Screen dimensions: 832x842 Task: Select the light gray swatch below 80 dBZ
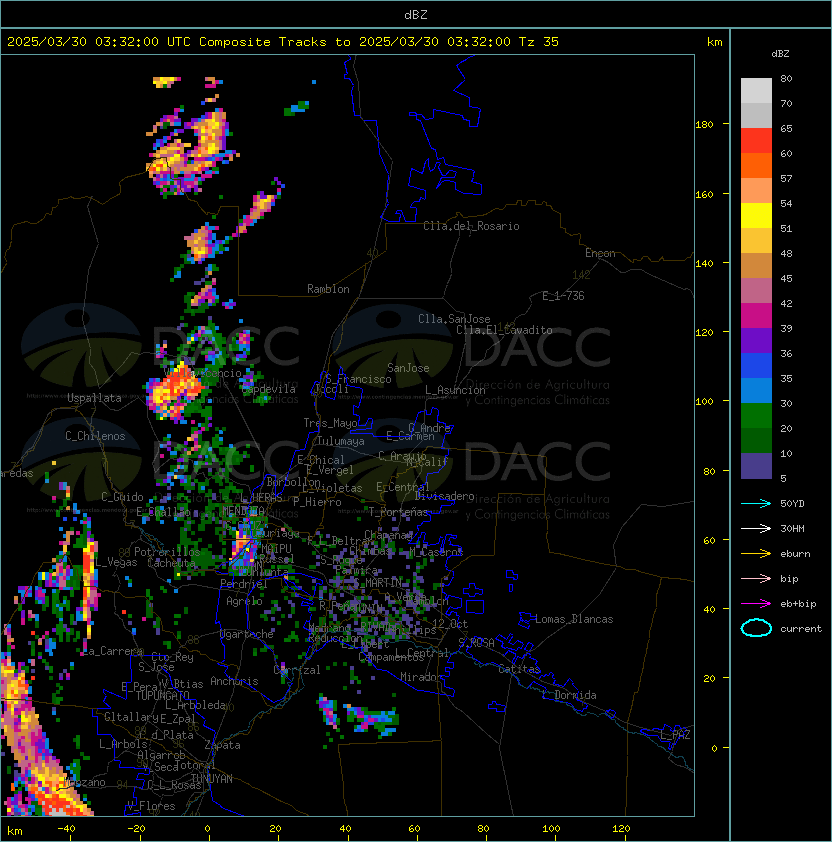[756, 90]
